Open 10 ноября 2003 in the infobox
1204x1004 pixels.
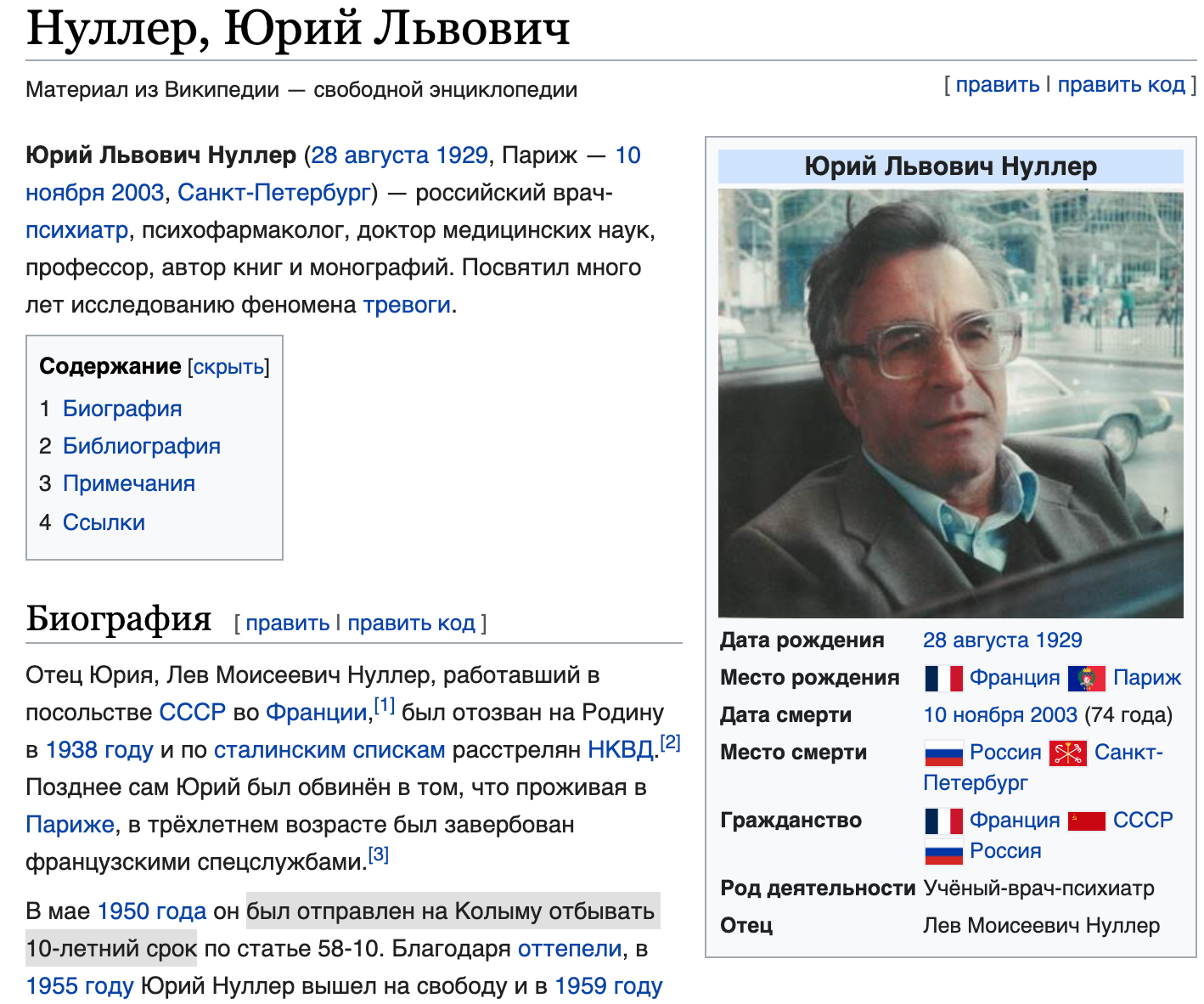(x=1000, y=715)
